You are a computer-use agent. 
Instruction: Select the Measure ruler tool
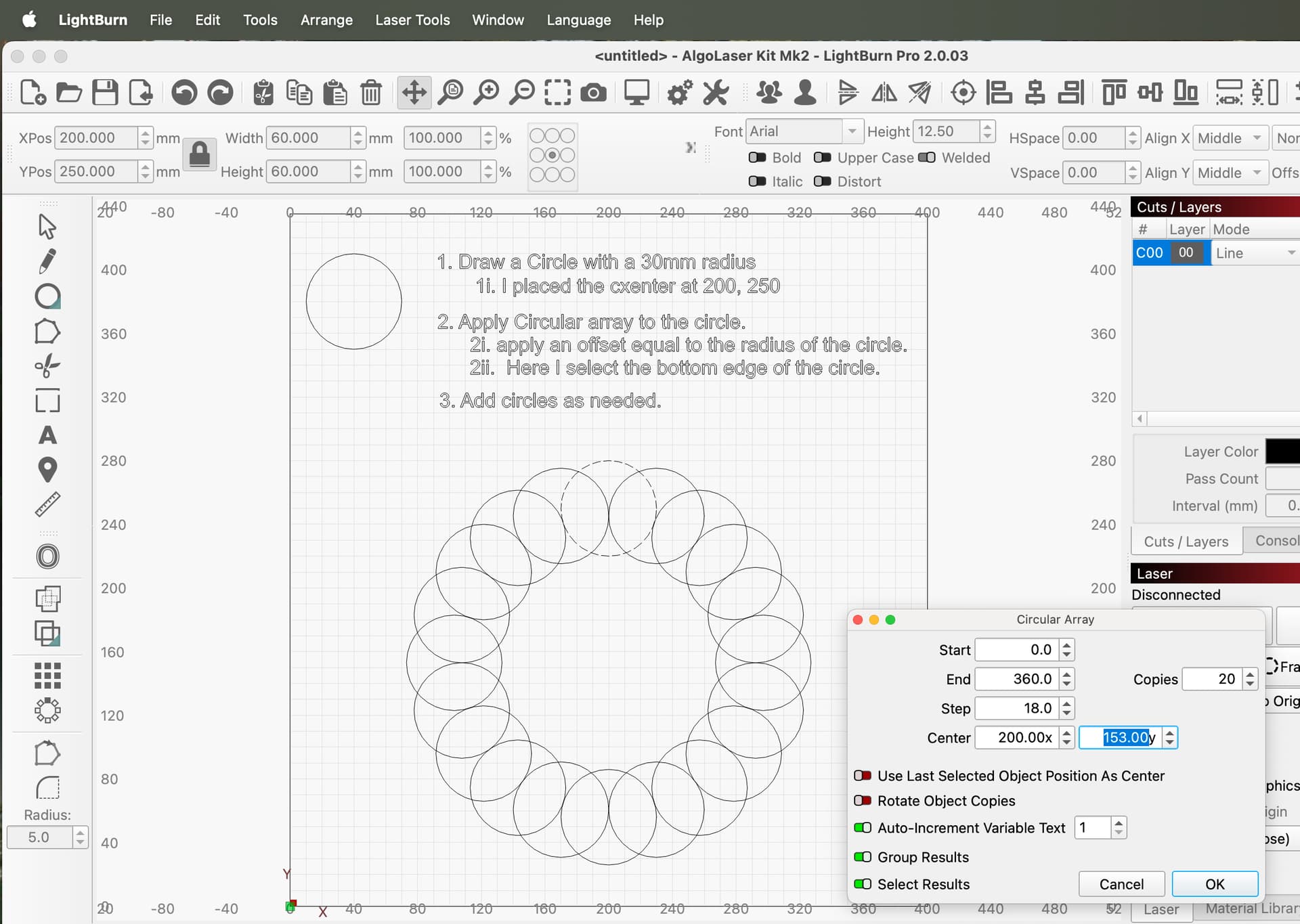click(x=47, y=504)
